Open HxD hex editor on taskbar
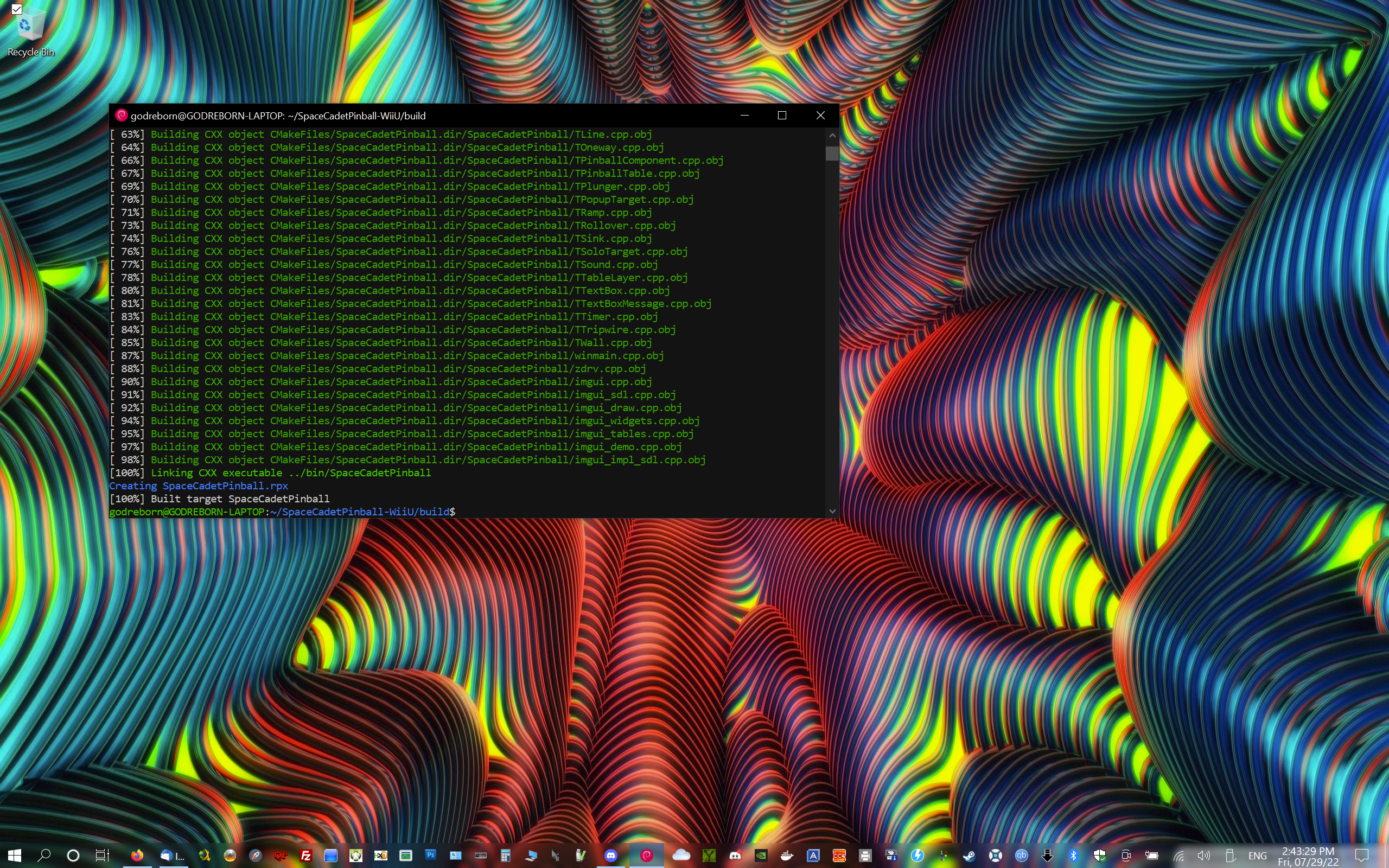The image size is (1389, 868). [x=380, y=856]
